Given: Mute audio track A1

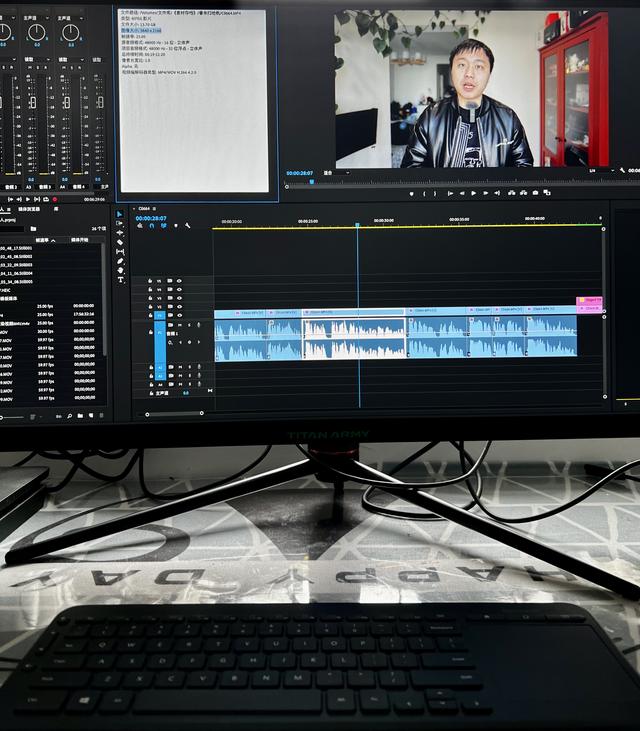Looking at the screenshot, I should click(180, 325).
